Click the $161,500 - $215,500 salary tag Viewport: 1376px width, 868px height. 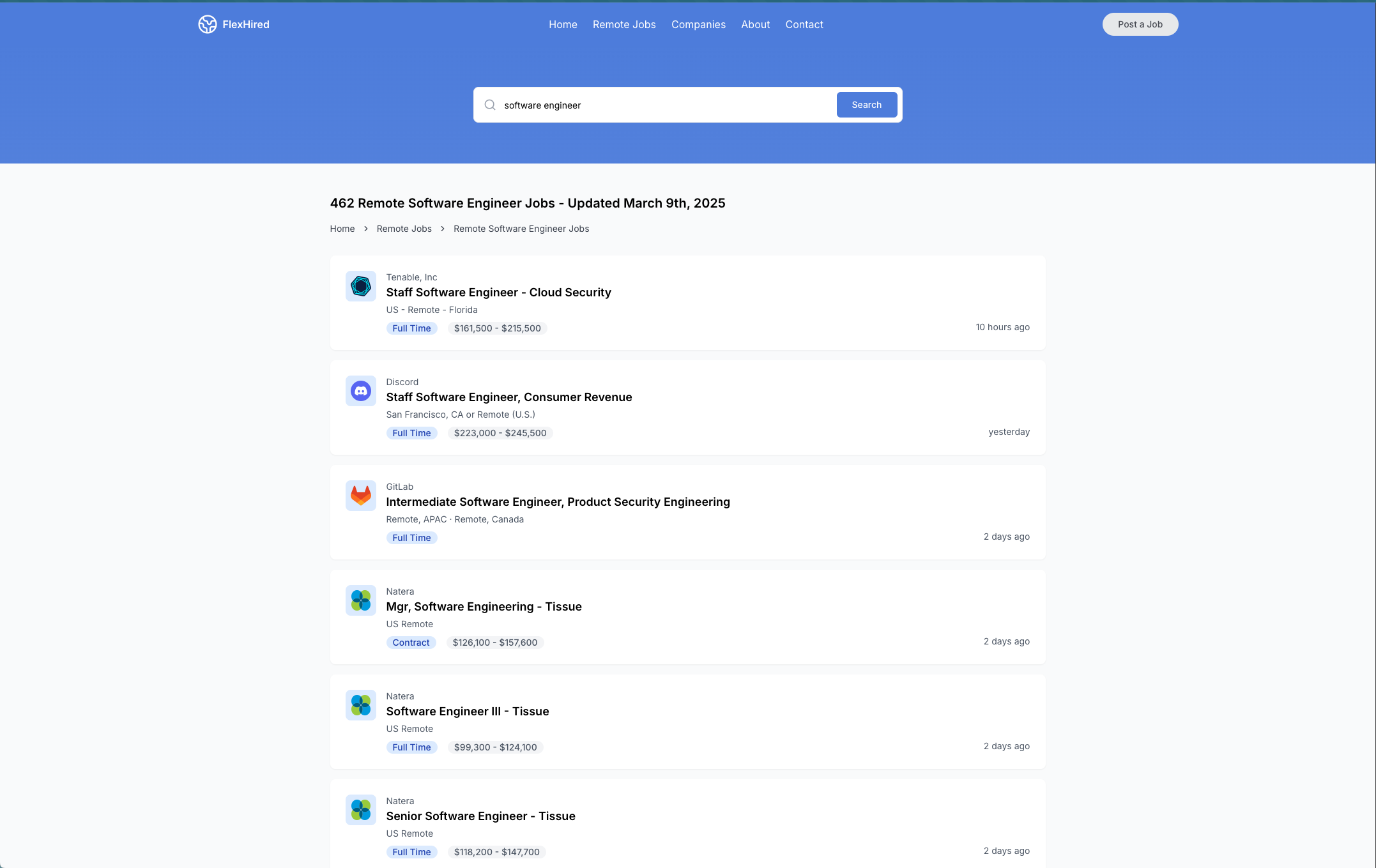(x=498, y=328)
